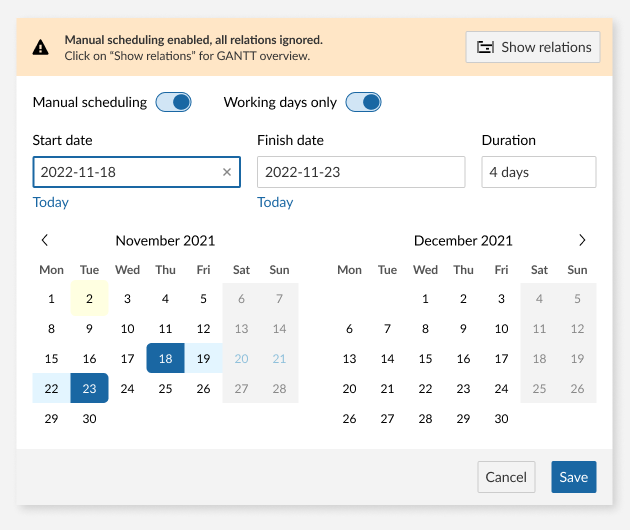Viewport: 630px width, 530px height.
Task: Click Today link under Finish date
Action: pyautogui.click(x=275, y=202)
